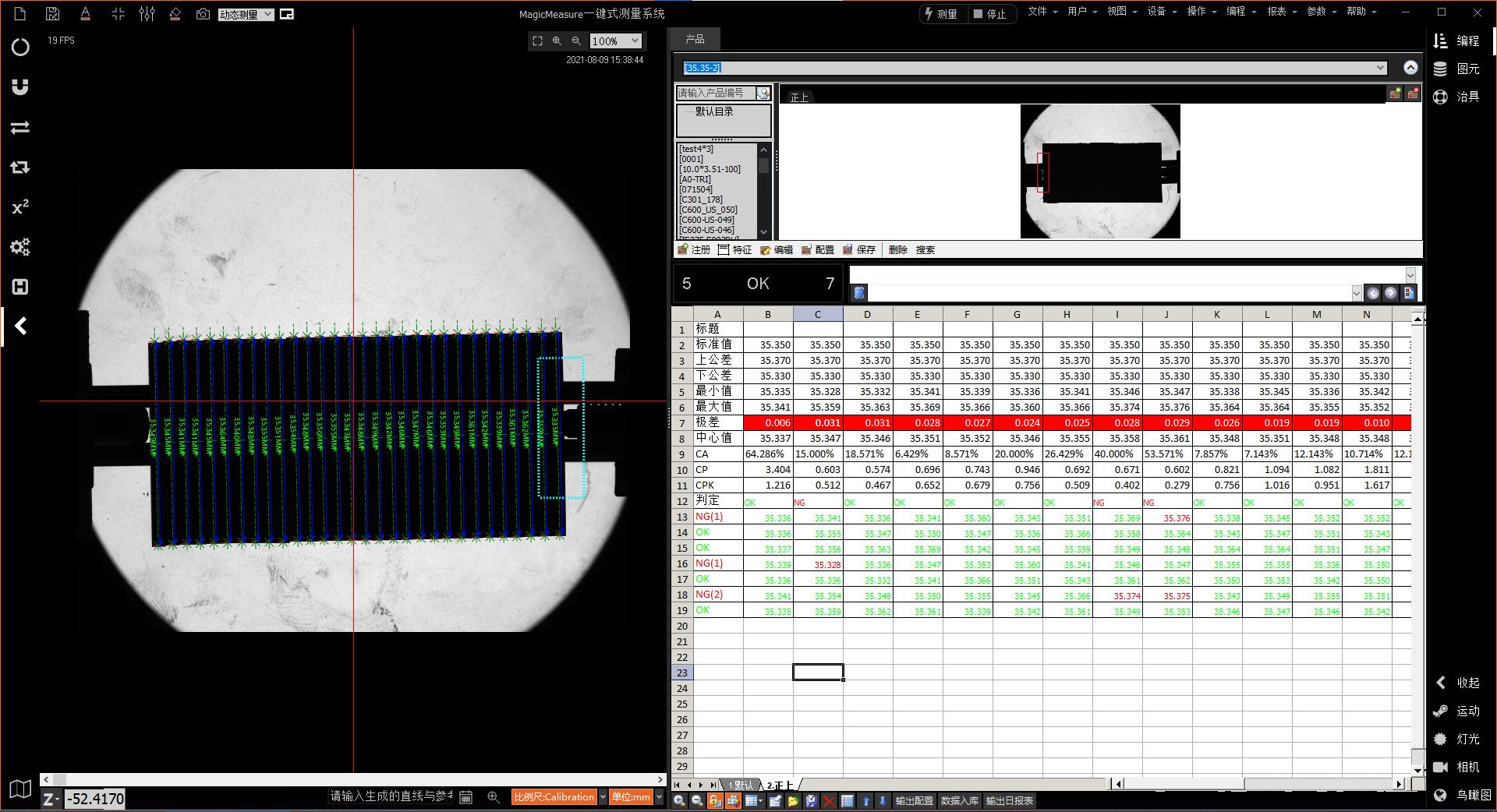
Task: Select the eraser tool icon
Action: pos(175,13)
